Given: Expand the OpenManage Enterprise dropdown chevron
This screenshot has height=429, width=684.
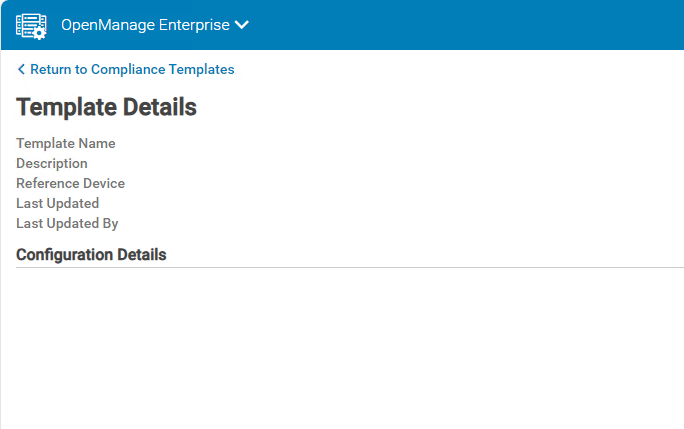Looking at the screenshot, I should (x=241, y=25).
